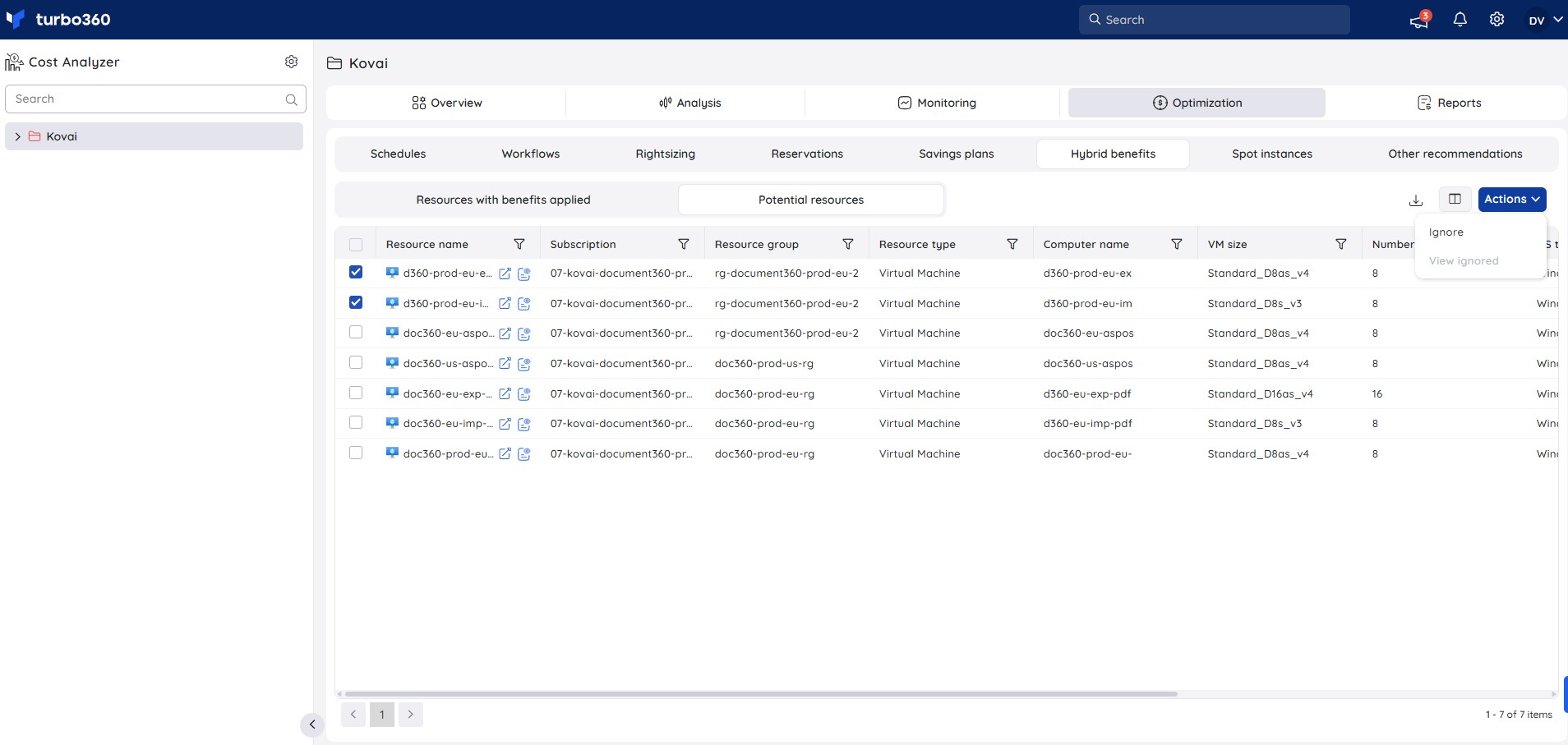Open resource details icon for doc360-us-aspo row
This screenshot has height=745, width=1568.
tap(523, 364)
